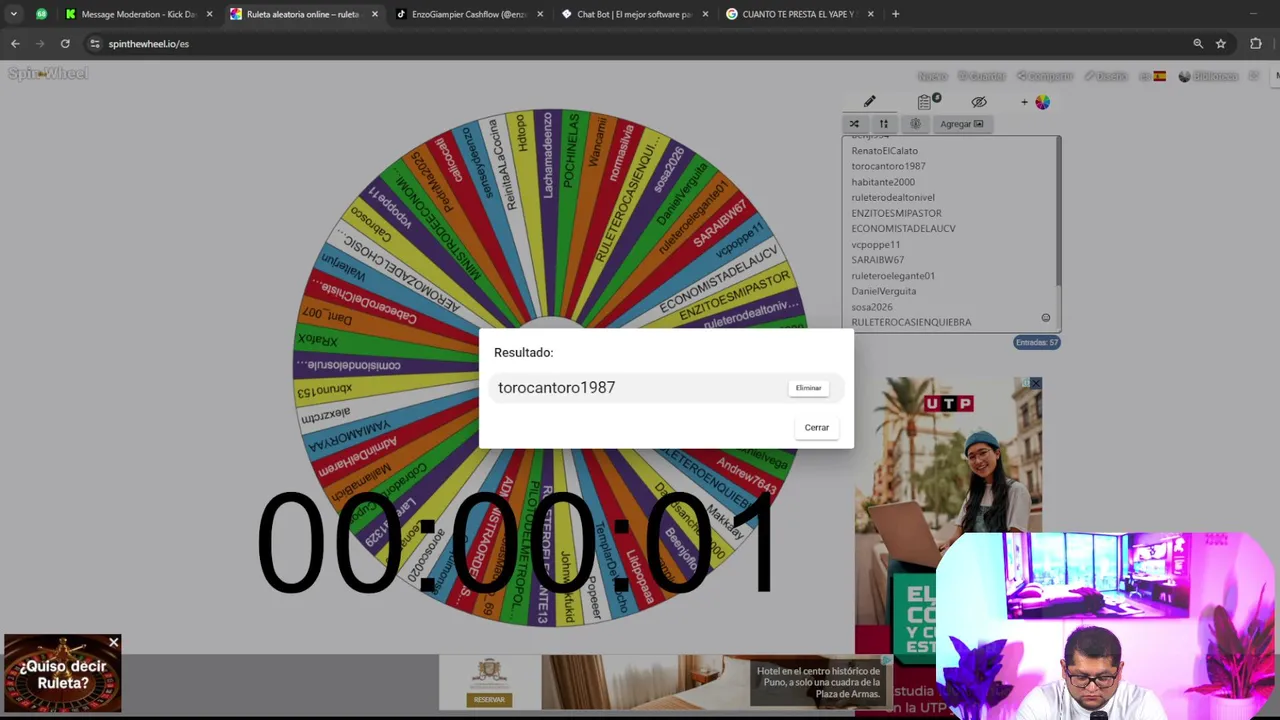
Task: Click the pinned green tab in browser
Action: [x=41, y=14]
